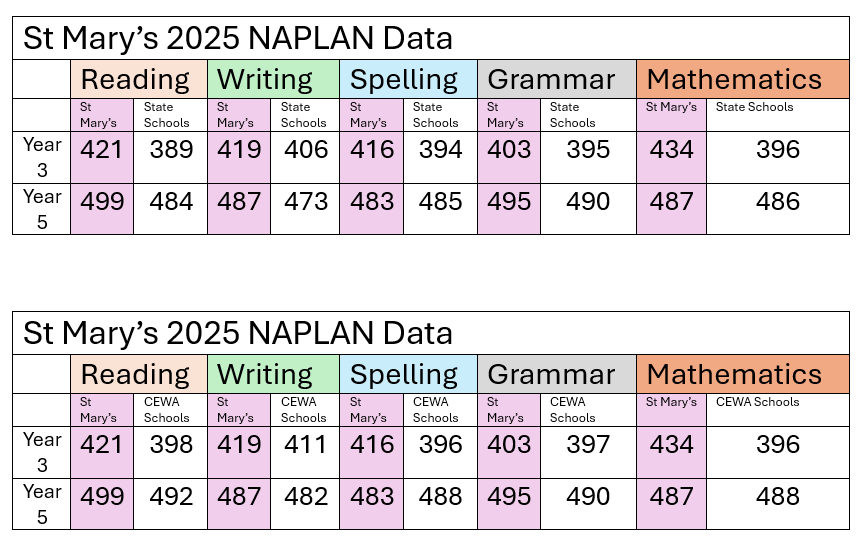Click the title of the CEWA Schools table

238,333
